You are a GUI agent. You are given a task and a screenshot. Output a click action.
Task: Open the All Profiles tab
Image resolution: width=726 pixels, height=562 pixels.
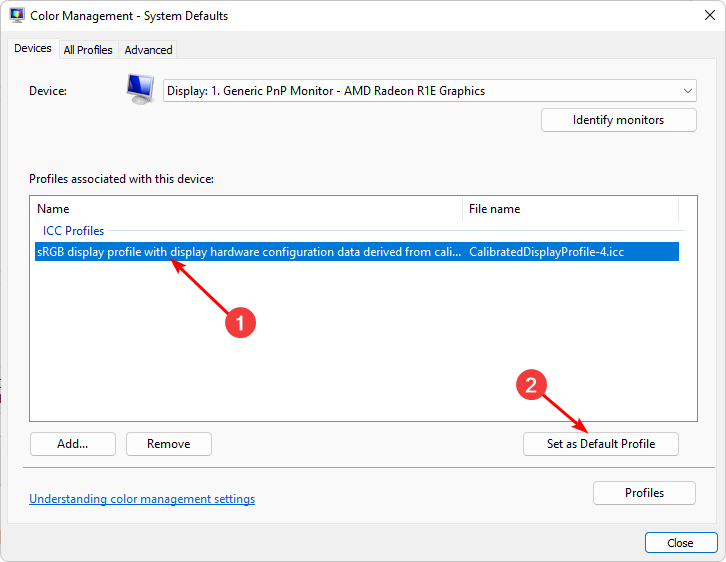click(x=88, y=50)
